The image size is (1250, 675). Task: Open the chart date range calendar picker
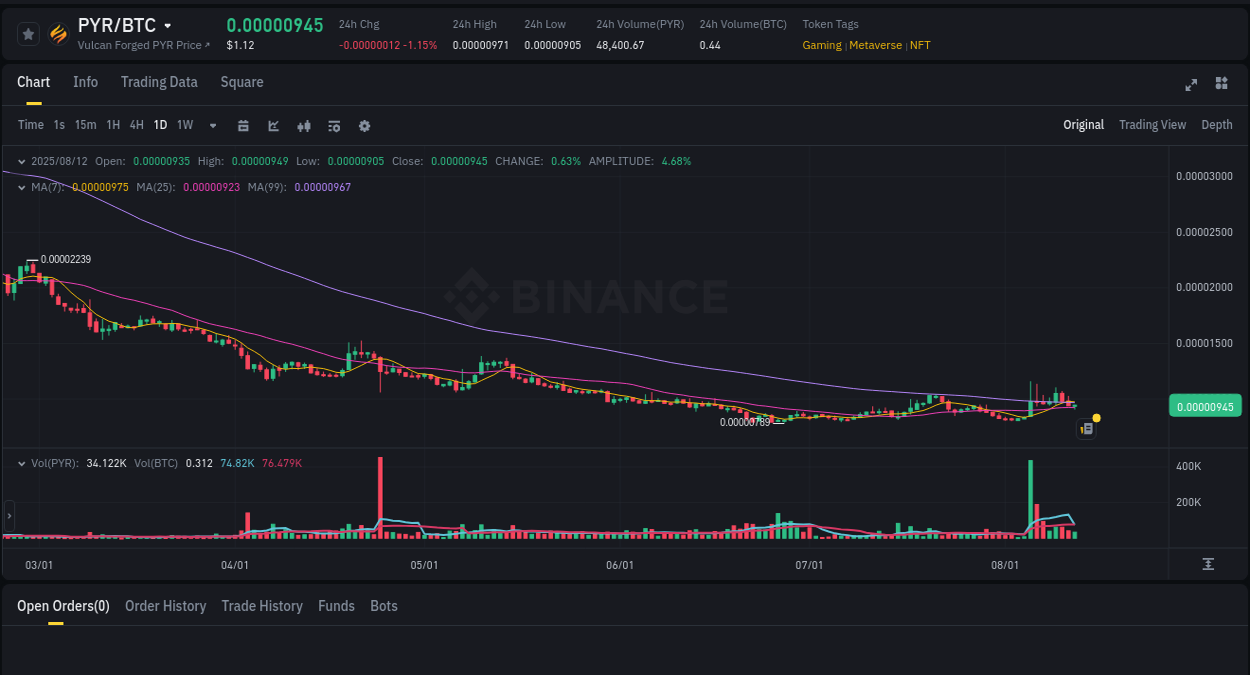(x=243, y=125)
